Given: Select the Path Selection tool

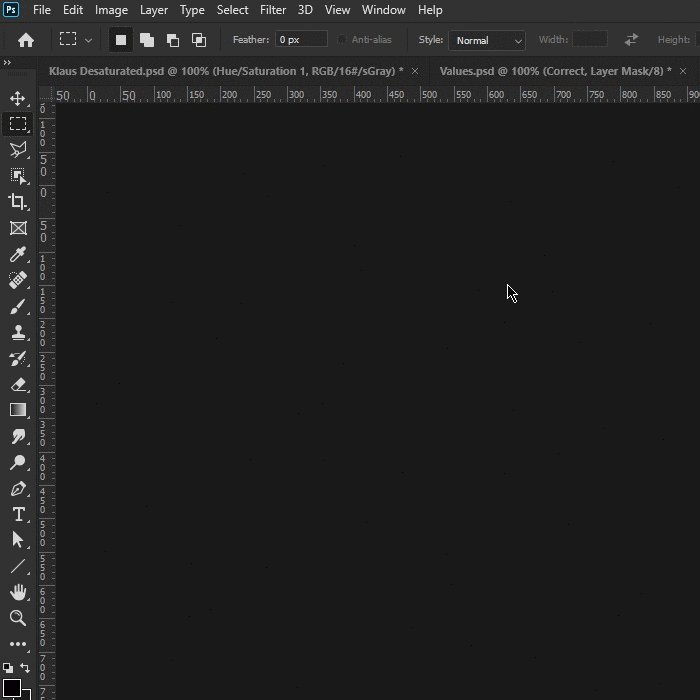Looking at the screenshot, I should (18, 540).
